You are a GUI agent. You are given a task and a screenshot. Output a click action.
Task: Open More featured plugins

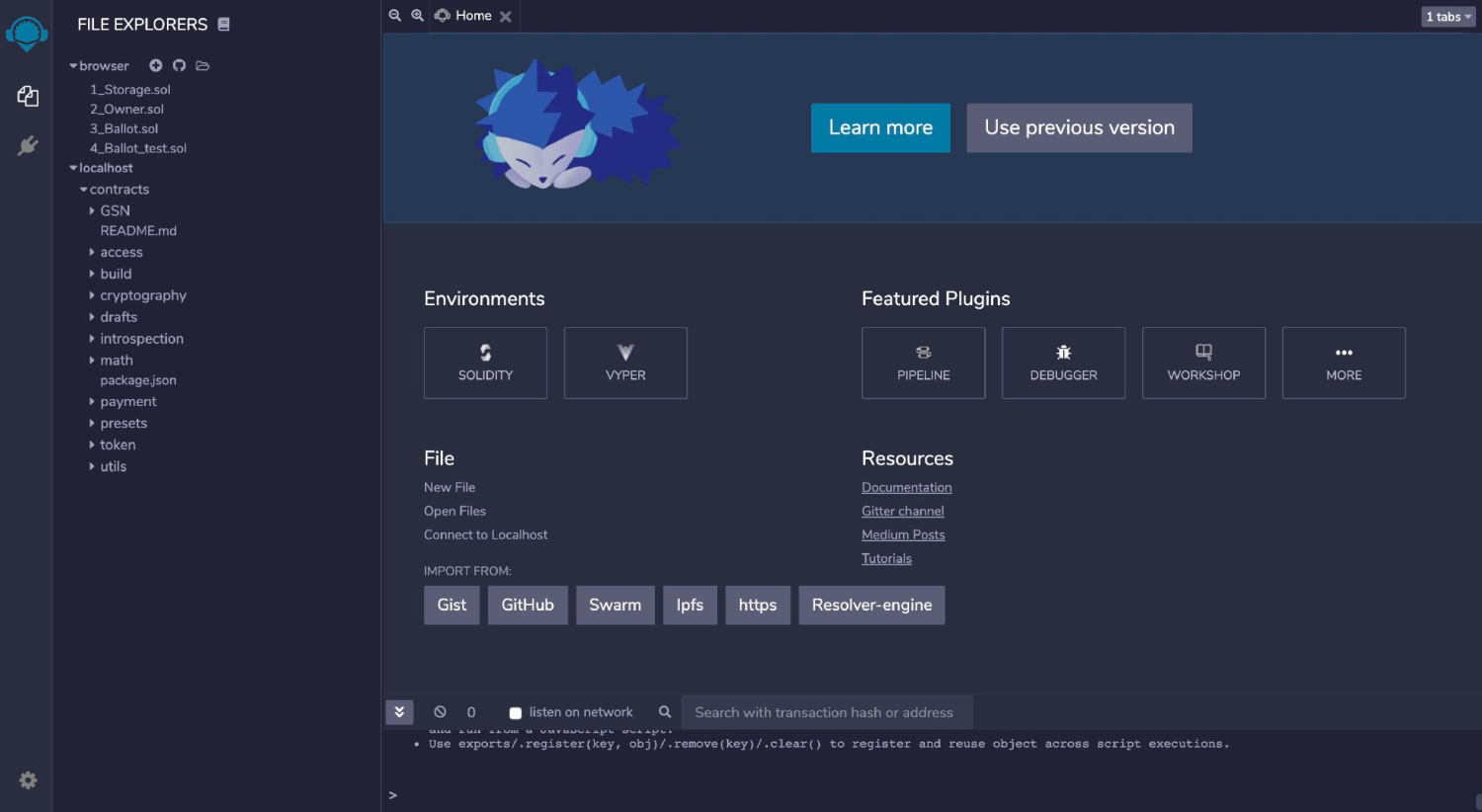(1344, 363)
